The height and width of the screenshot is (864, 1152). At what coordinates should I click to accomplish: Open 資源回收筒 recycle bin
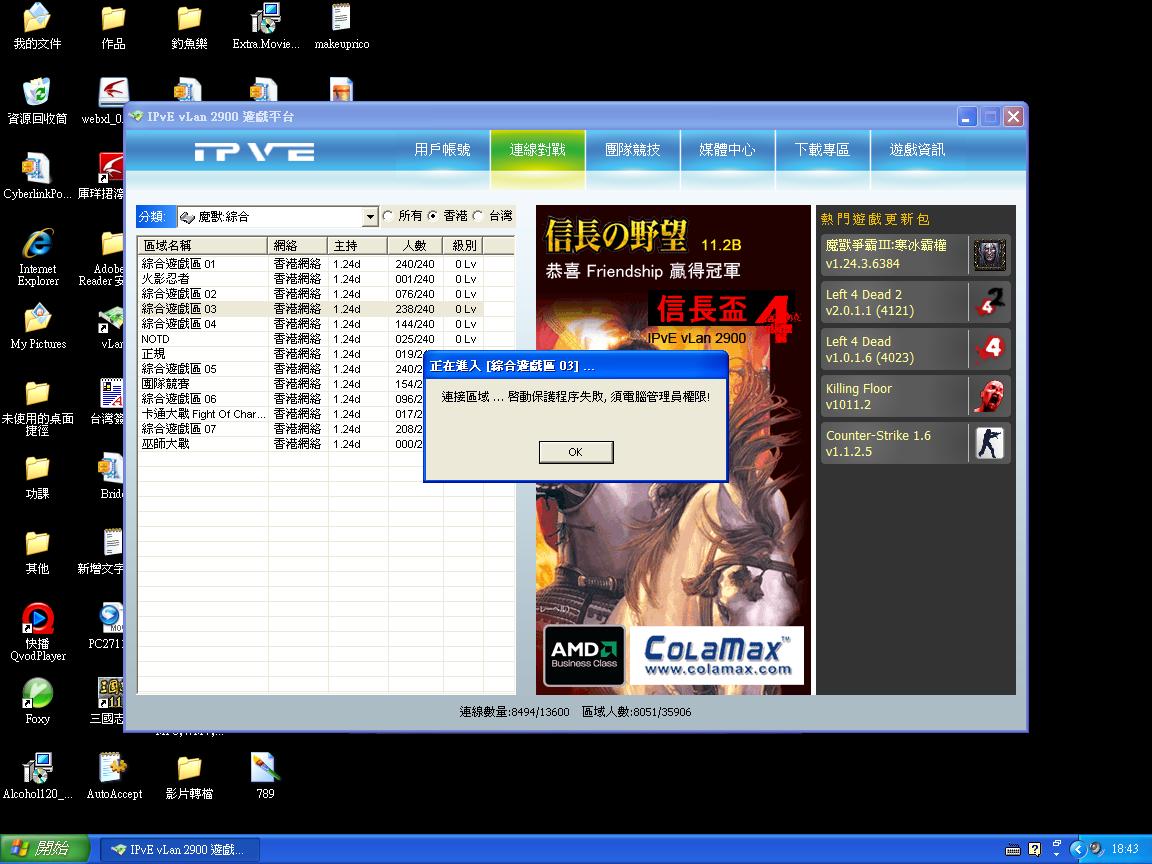click(37, 101)
